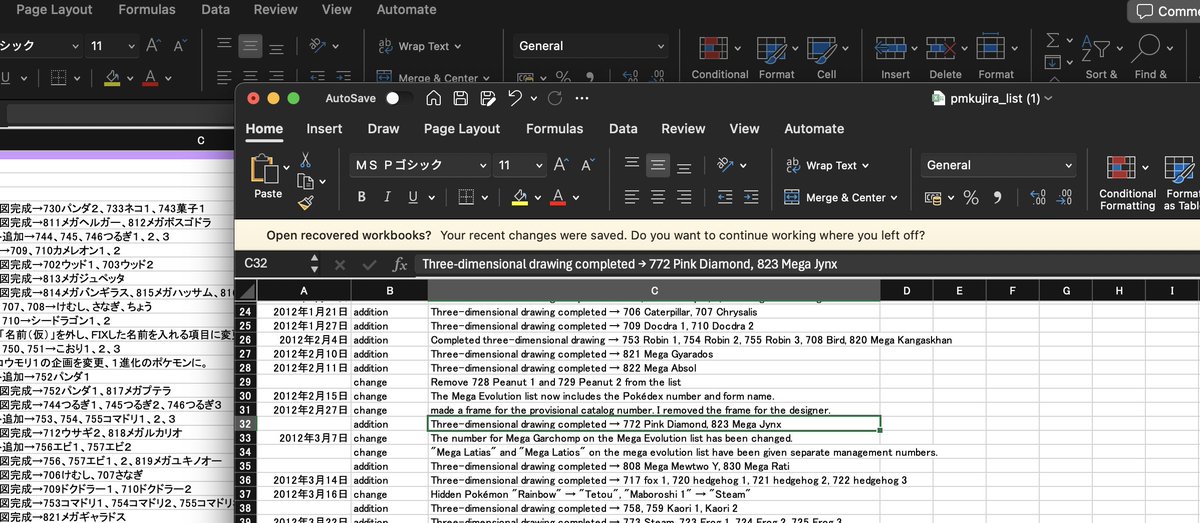The width and height of the screenshot is (1200, 523).
Task: Click the Borders icon in front window
Action: (x=467, y=197)
